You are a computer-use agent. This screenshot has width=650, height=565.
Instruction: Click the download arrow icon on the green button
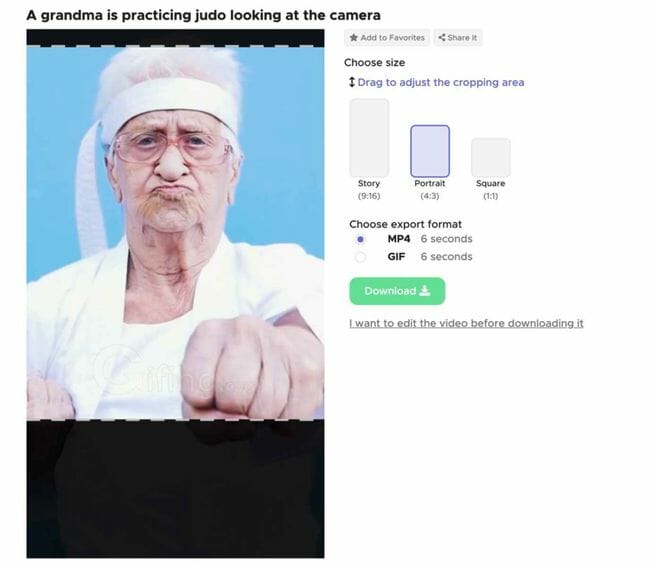coord(424,291)
